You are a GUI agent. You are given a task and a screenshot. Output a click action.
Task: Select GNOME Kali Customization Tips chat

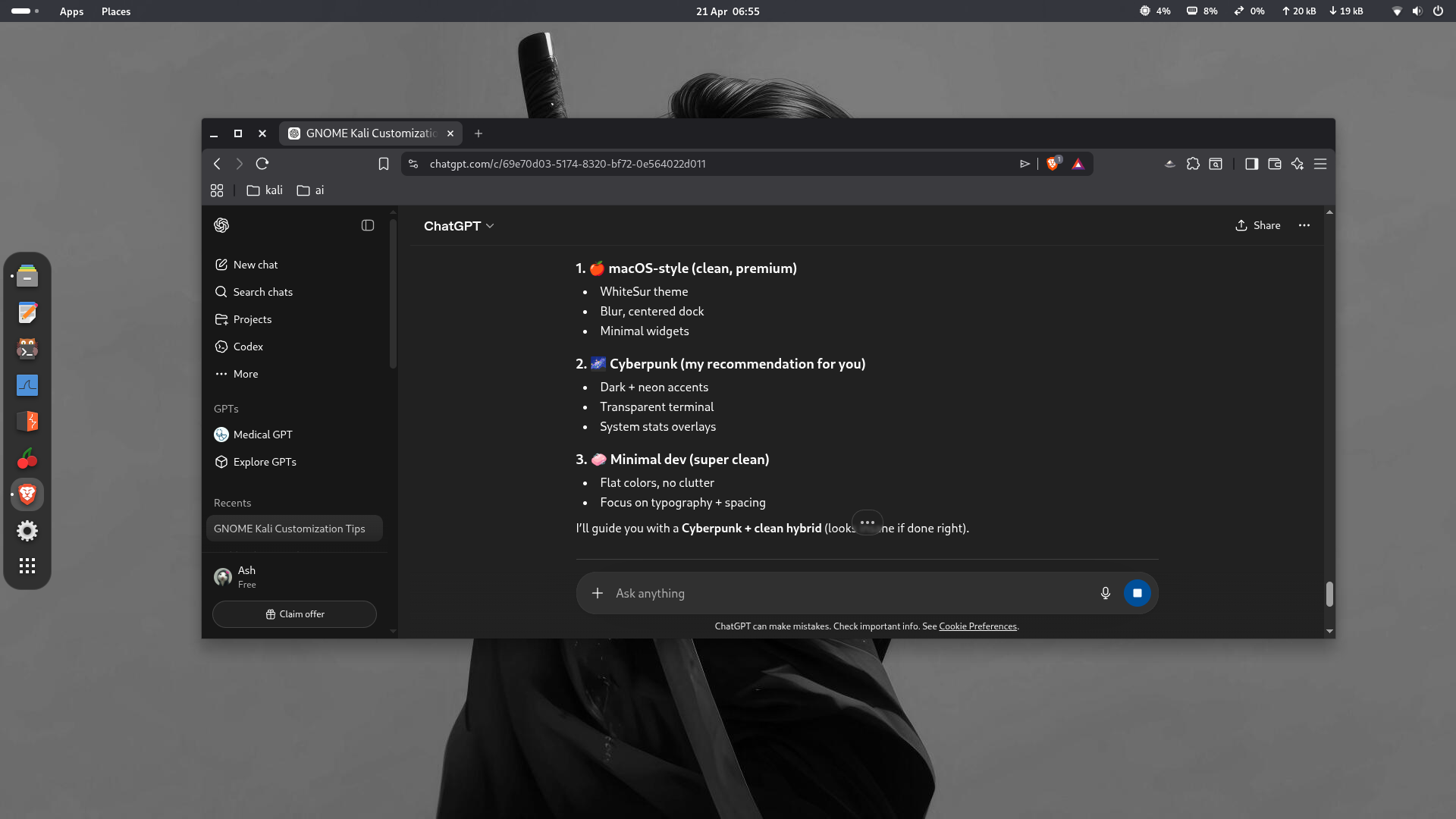[x=294, y=529]
